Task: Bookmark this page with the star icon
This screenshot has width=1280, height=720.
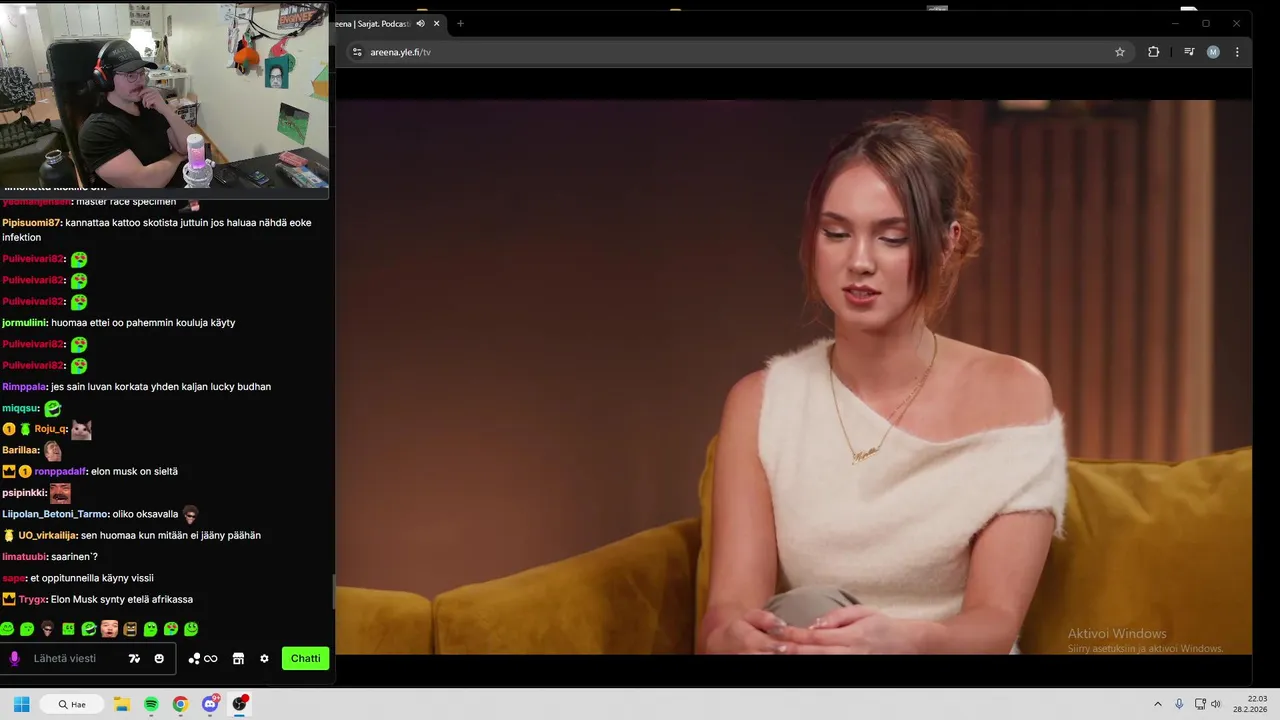Action: point(1120,52)
